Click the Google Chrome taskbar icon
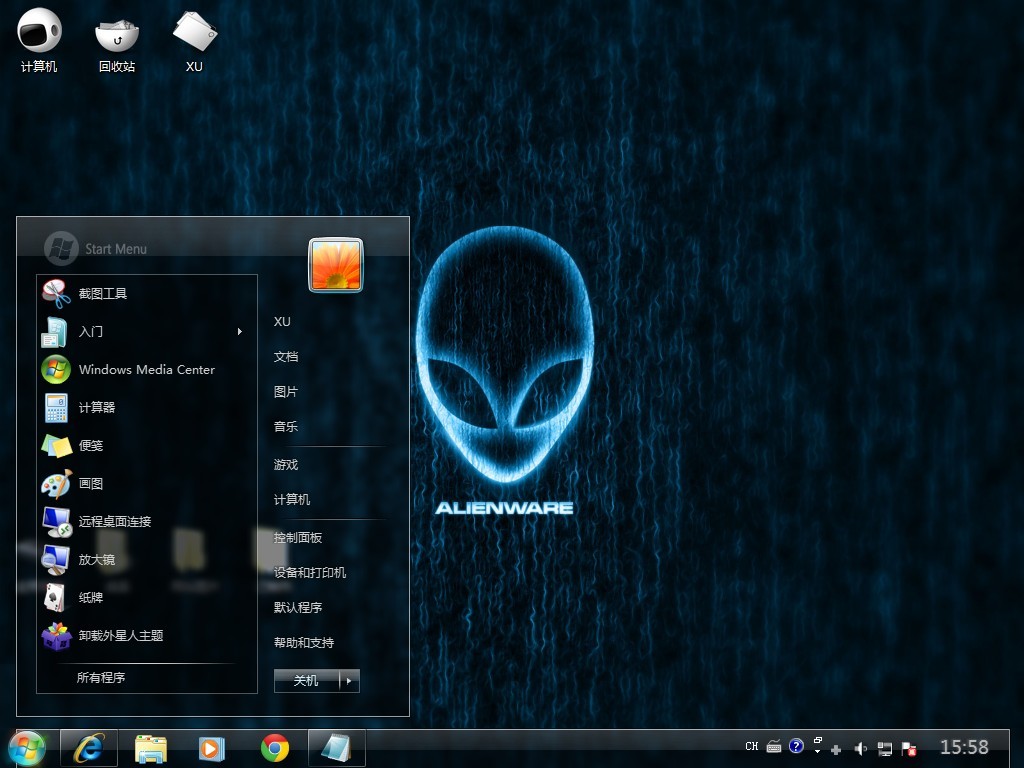This screenshot has width=1024, height=768. tap(275, 748)
